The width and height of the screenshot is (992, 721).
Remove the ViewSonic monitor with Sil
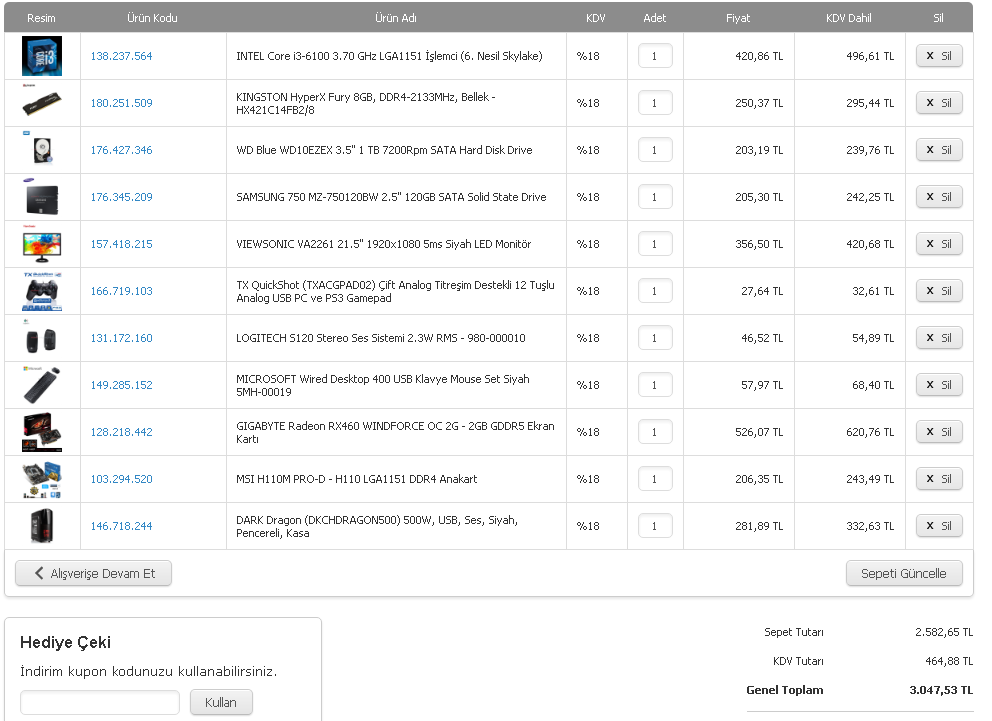coord(939,243)
